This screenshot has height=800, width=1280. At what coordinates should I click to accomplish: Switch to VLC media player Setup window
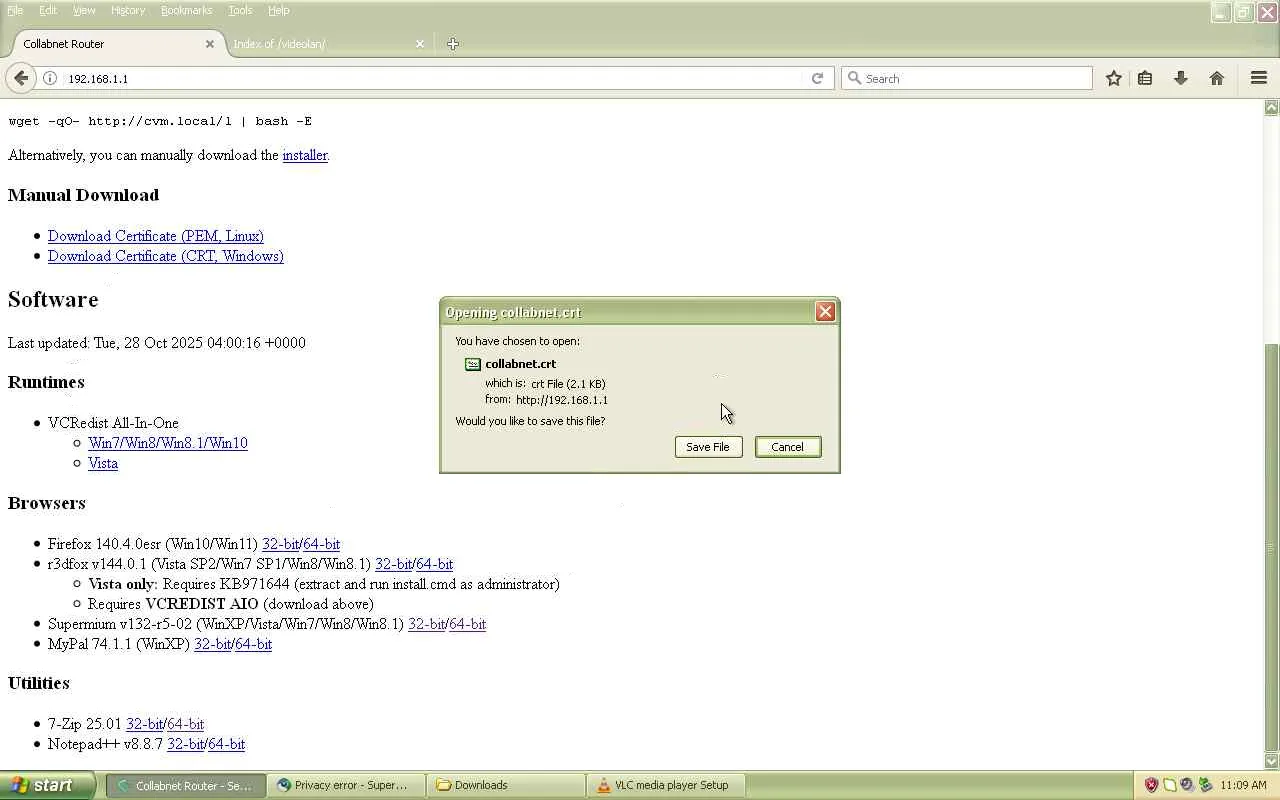pos(667,785)
